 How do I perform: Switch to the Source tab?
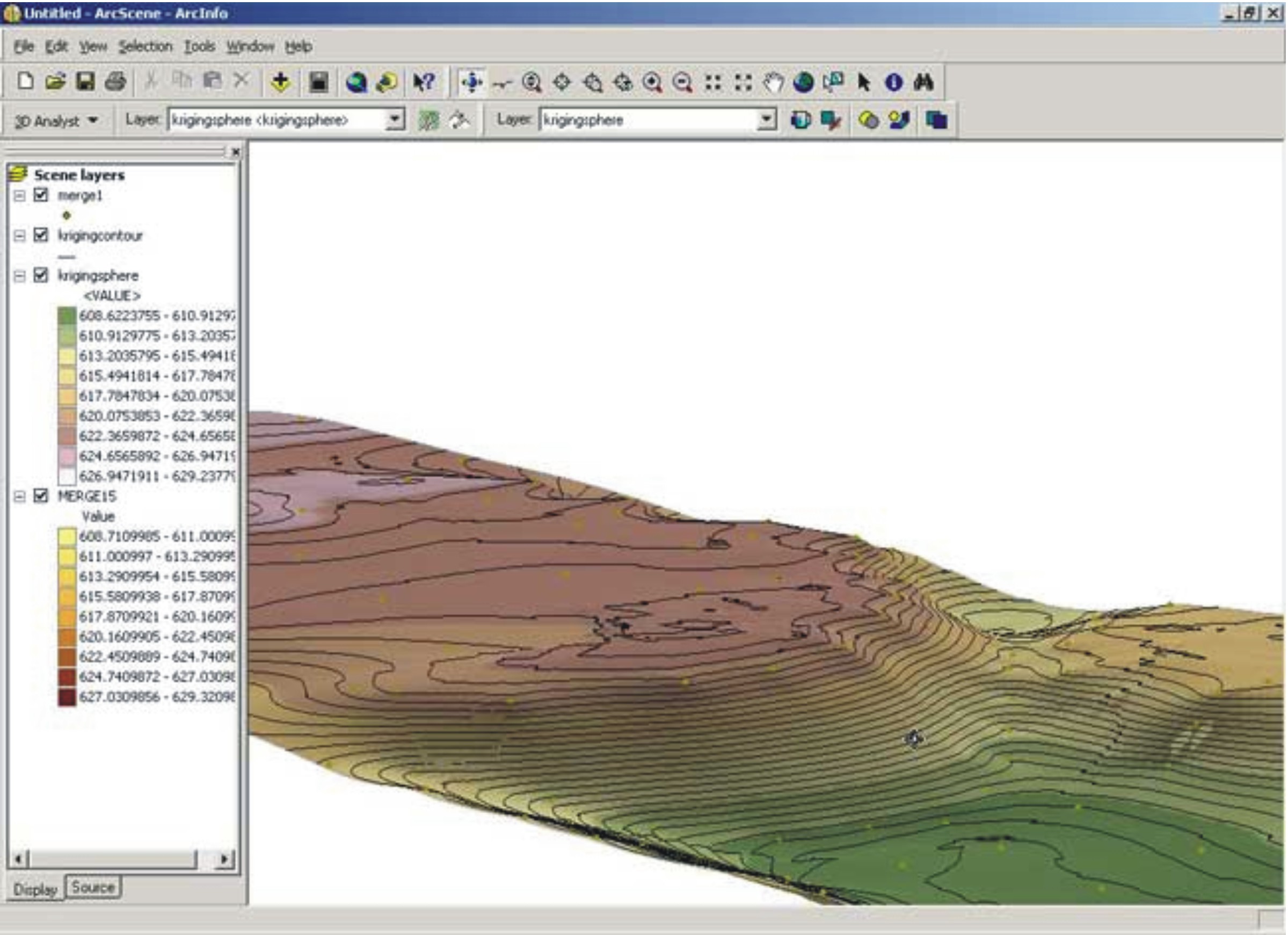[93, 887]
